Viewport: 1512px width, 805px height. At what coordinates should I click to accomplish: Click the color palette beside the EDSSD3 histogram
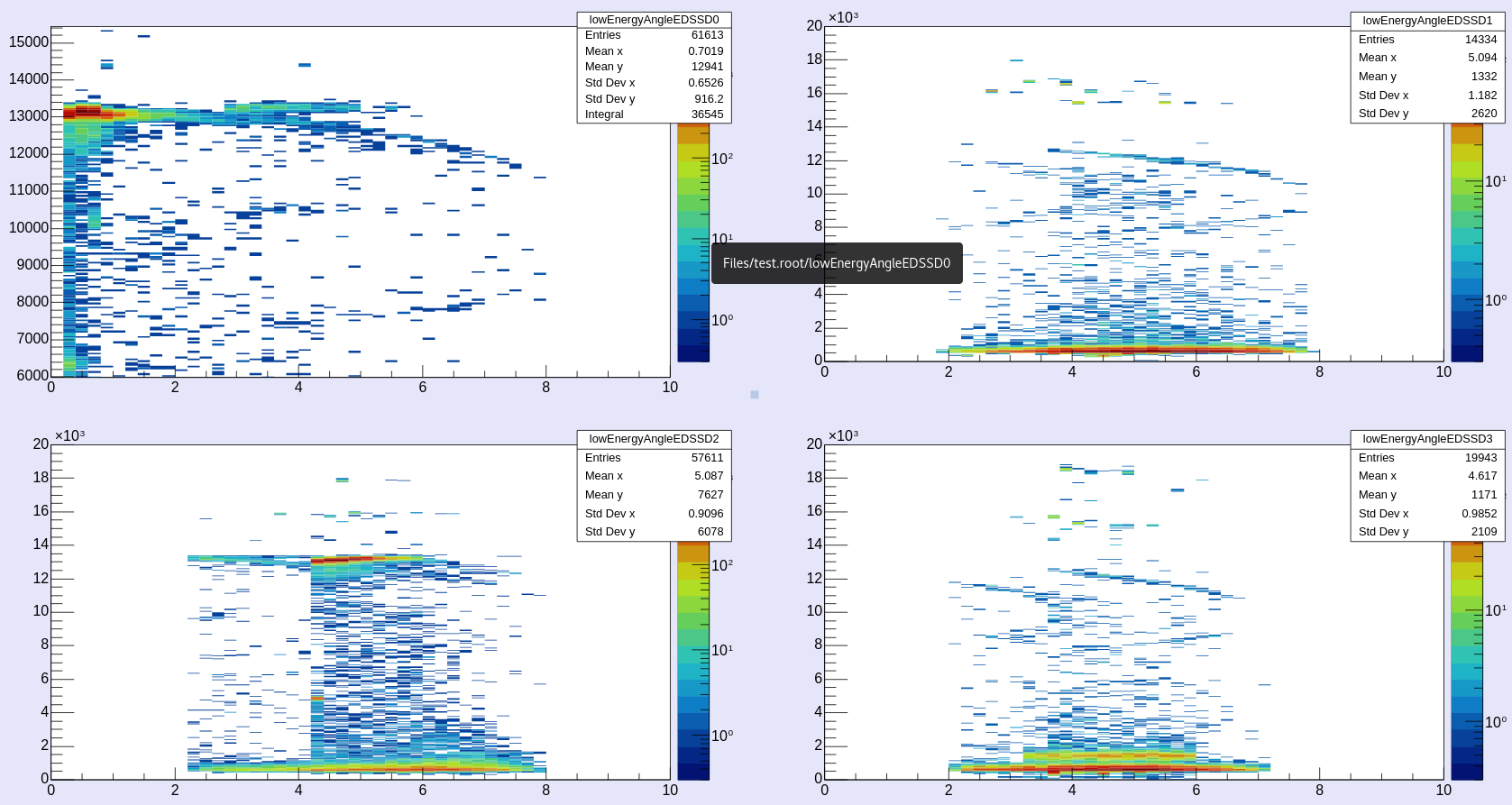click(1467, 661)
